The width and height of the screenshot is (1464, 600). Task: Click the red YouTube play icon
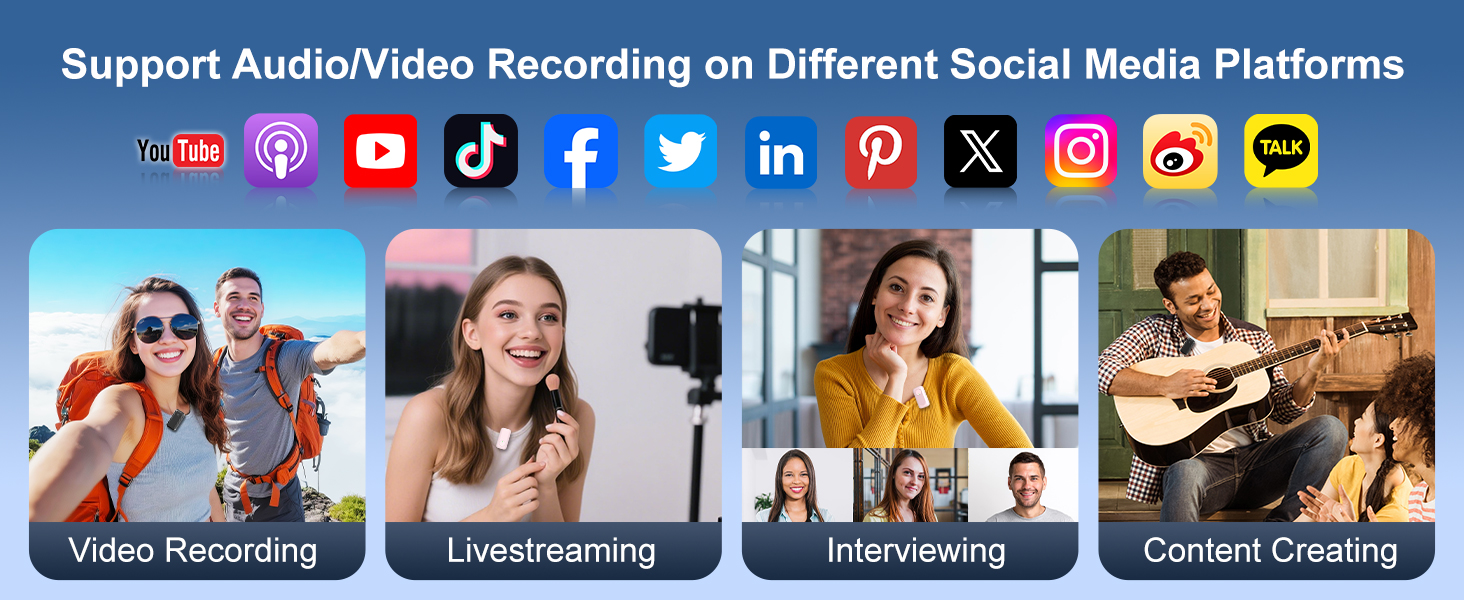click(x=380, y=151)
